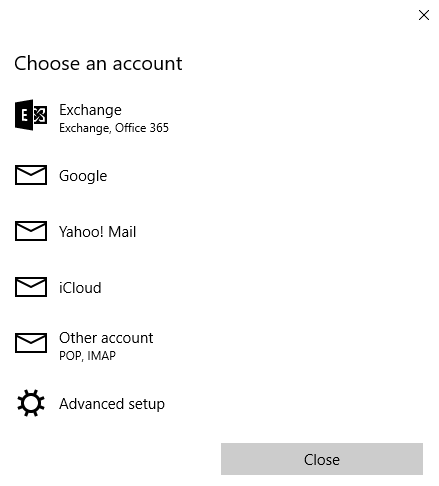The width and height of the screenshot is (439, 486).
Task: Click the 'POP, IMAP' subtitle text
Action: (x=87, y=356)
